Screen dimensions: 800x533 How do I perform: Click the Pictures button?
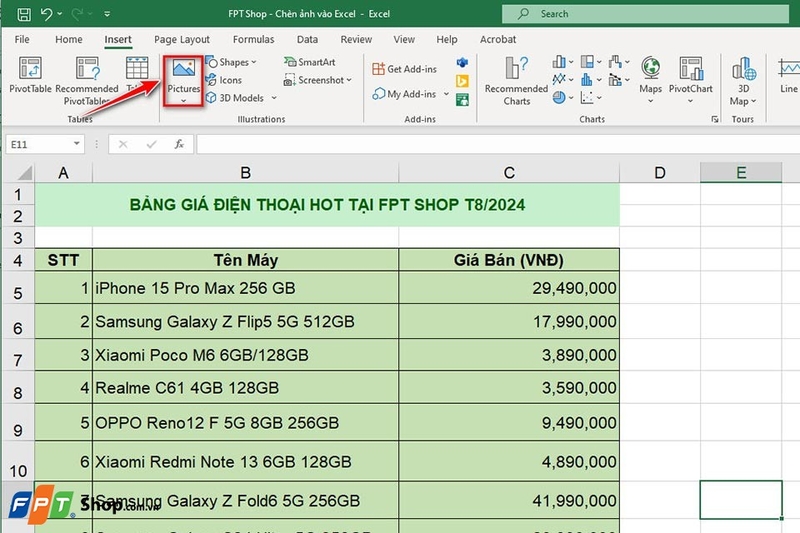click(184, 81)
